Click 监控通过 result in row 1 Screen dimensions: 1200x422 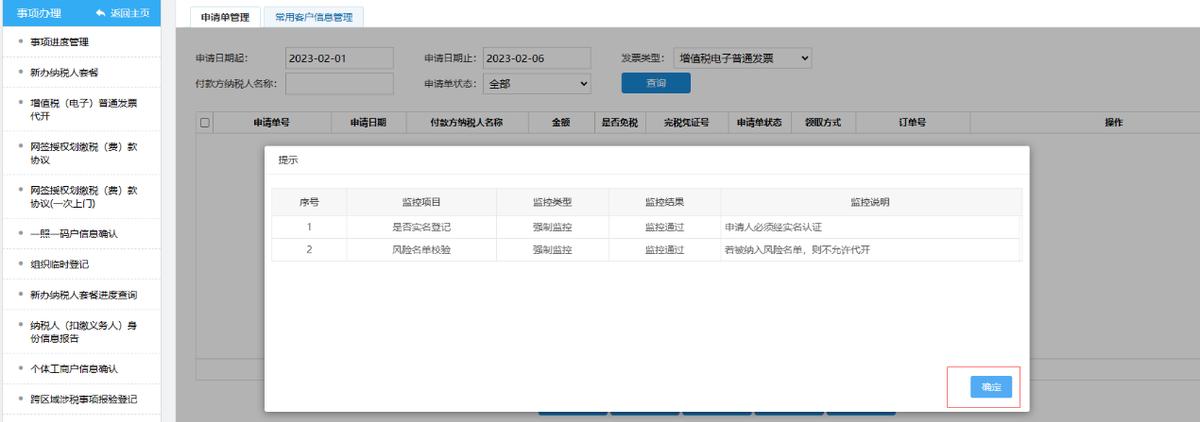[664, 227]
